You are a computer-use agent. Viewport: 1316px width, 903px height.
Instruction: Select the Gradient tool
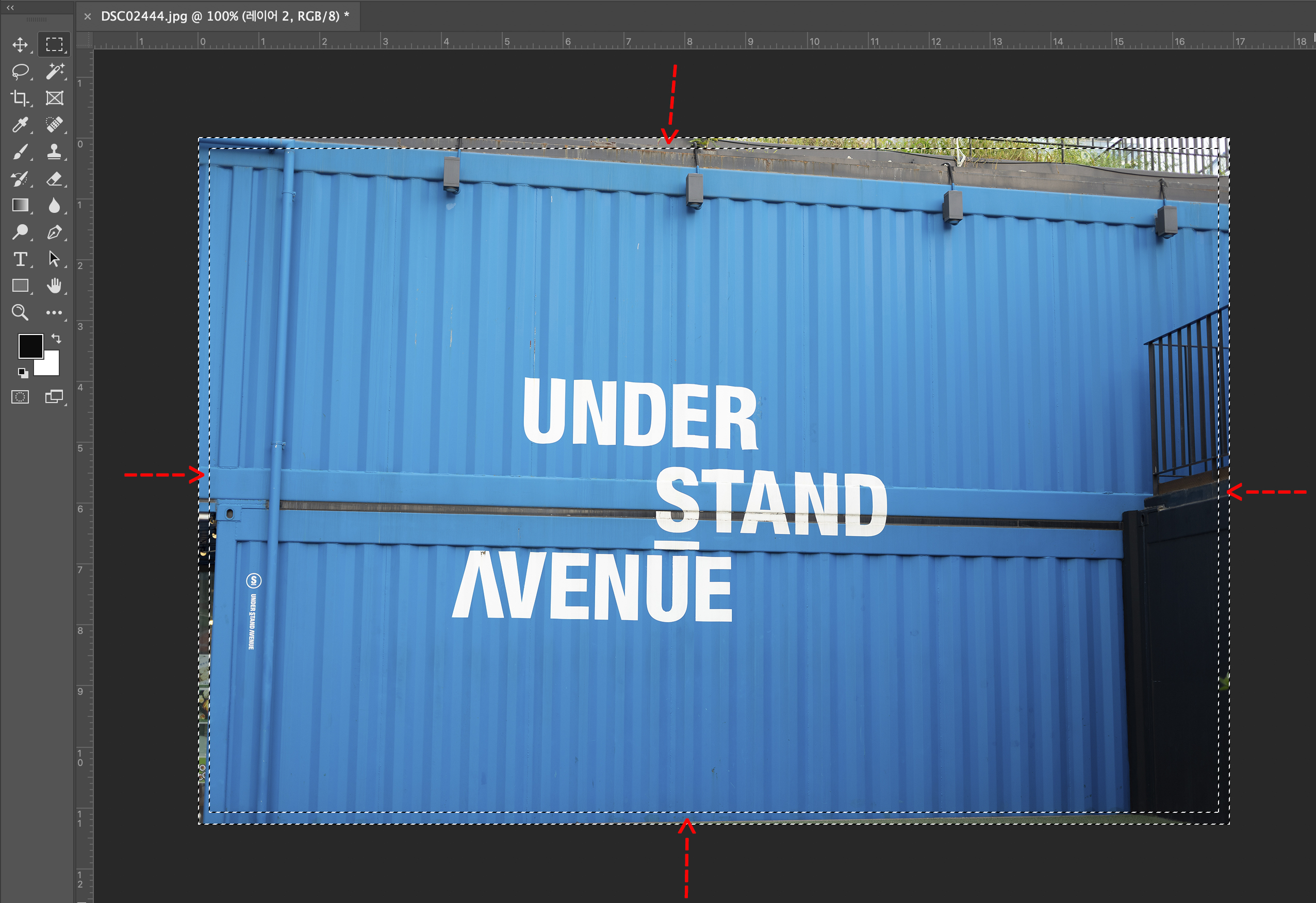pos(21,205)
